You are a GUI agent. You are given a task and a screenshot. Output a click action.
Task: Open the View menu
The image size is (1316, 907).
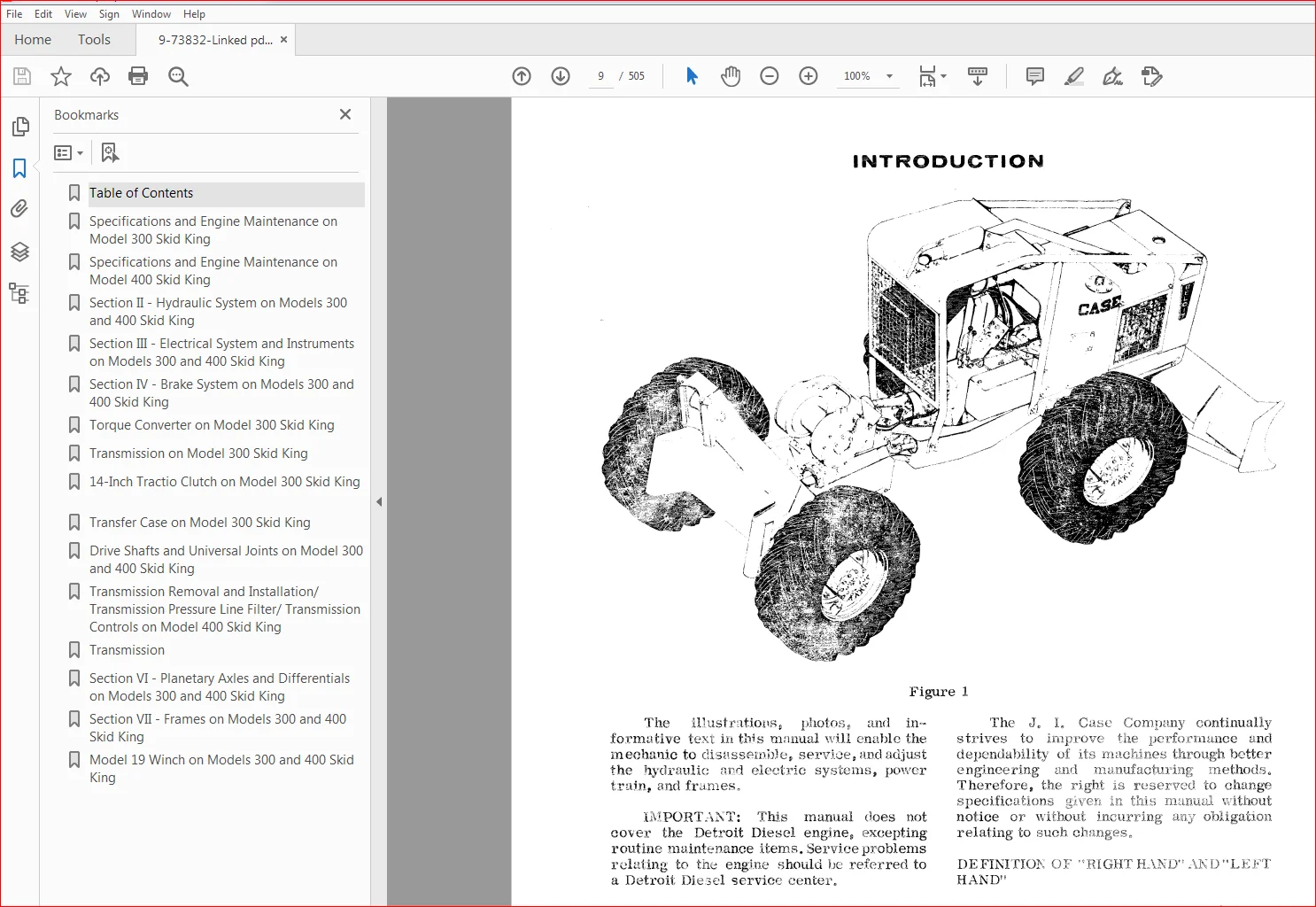(x=76, y=13)
